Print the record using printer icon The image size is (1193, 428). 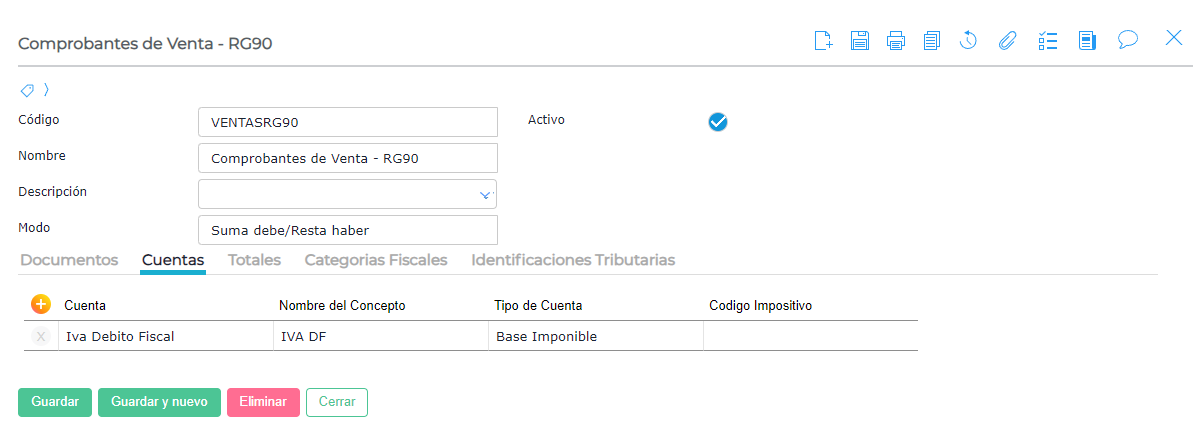896,40
